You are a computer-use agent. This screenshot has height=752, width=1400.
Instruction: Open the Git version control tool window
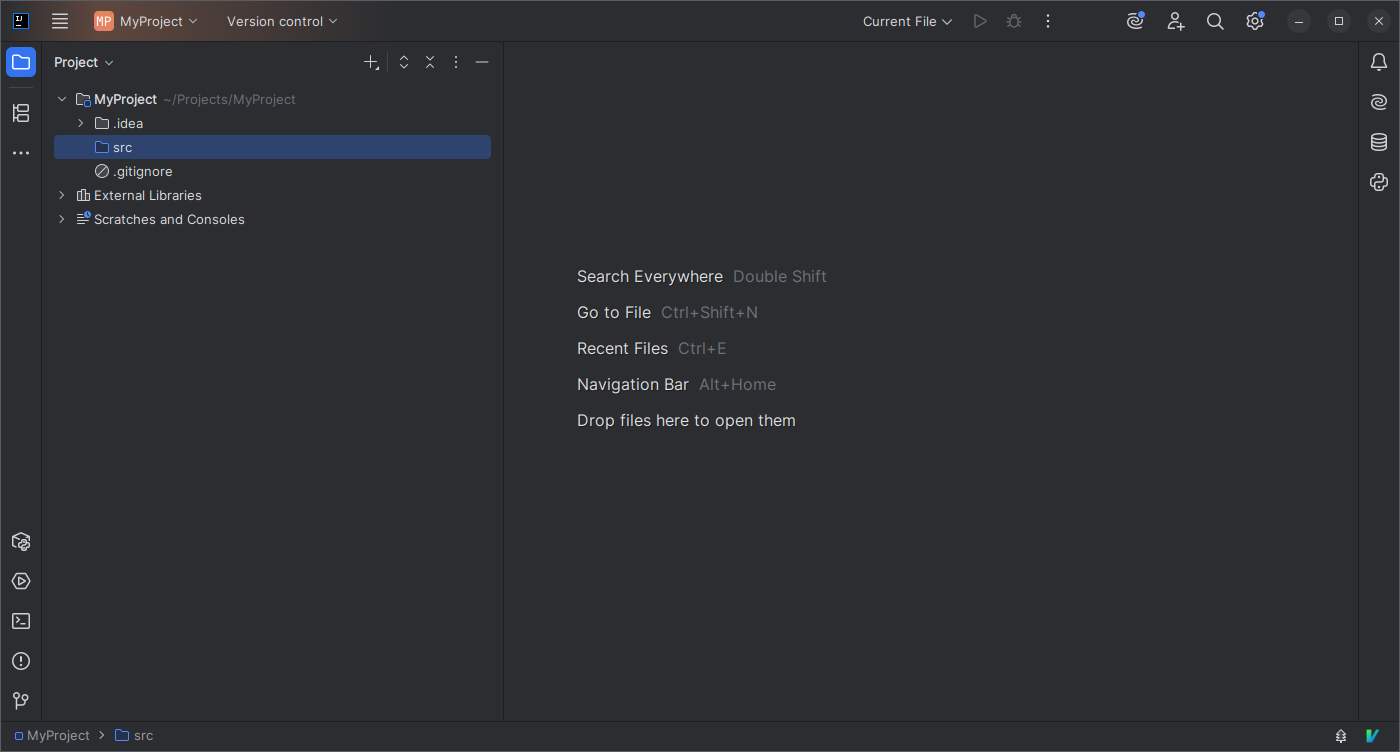(x=21, y=701)
